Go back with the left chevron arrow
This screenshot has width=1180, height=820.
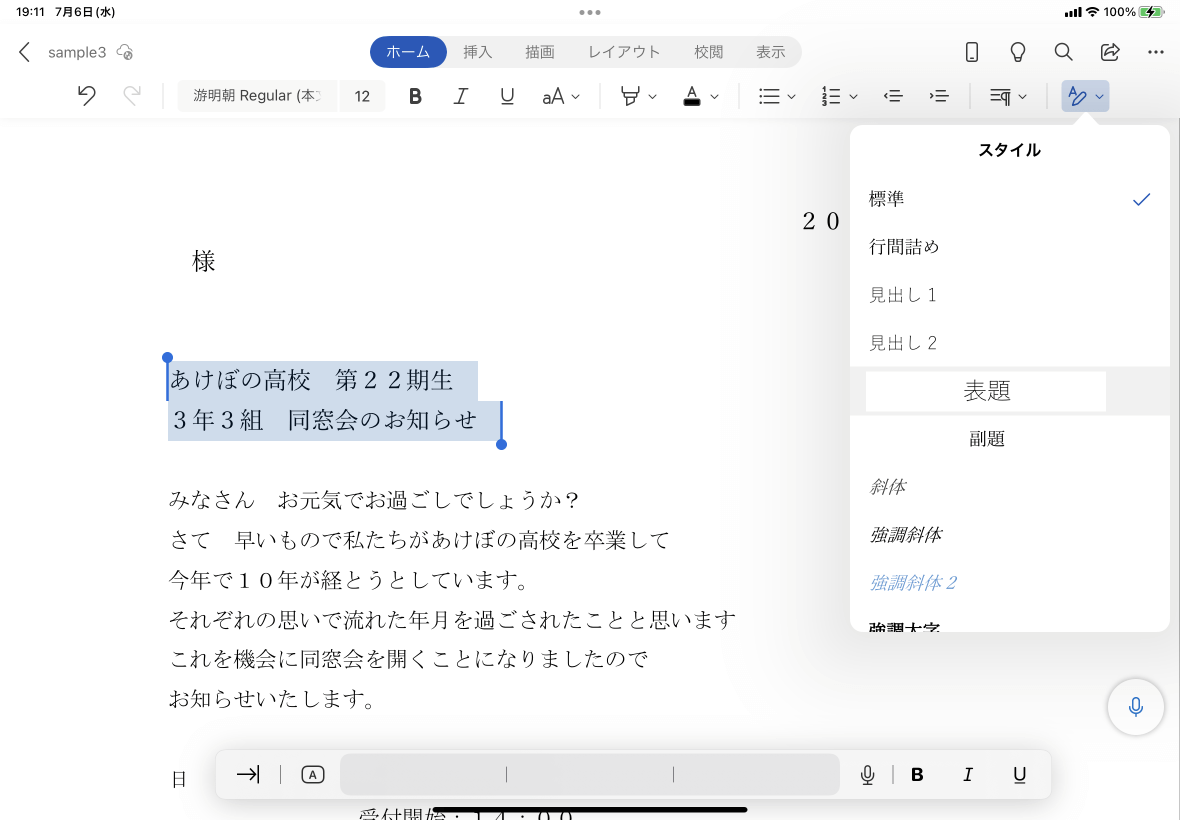pyautogui.click(x=24, y=52)
